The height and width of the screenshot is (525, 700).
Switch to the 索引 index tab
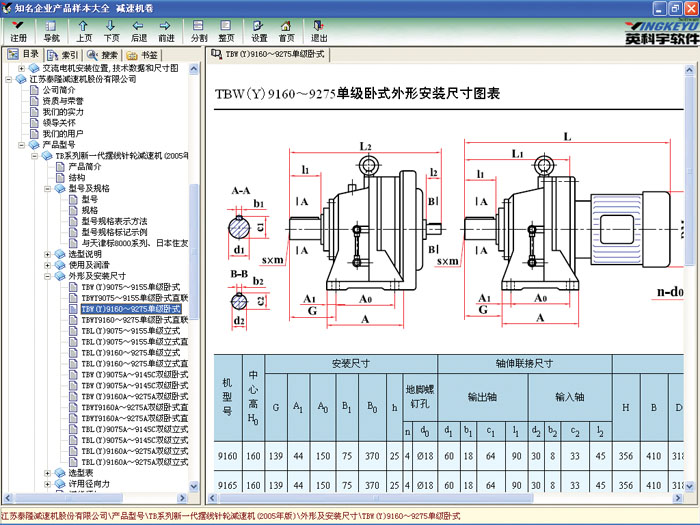click(x=64, y=54)
